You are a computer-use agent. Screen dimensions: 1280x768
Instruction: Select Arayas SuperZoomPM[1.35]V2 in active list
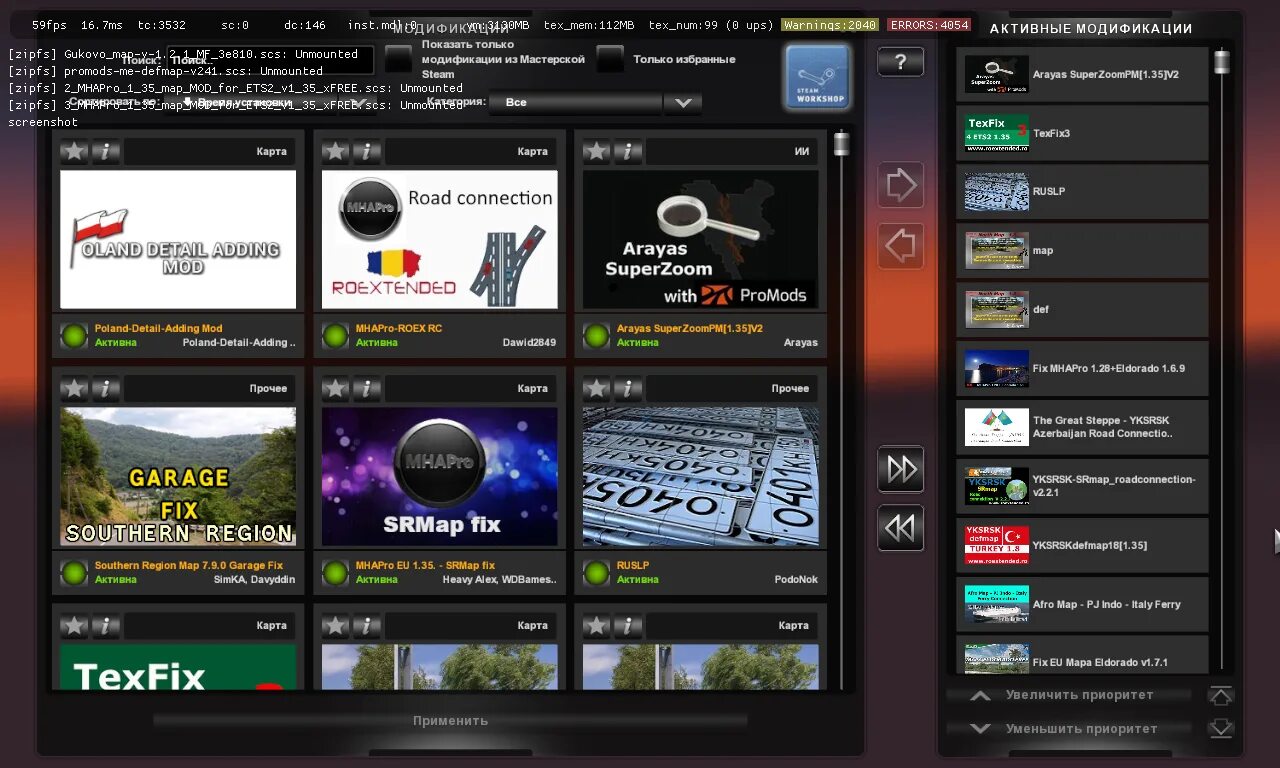1082,74
